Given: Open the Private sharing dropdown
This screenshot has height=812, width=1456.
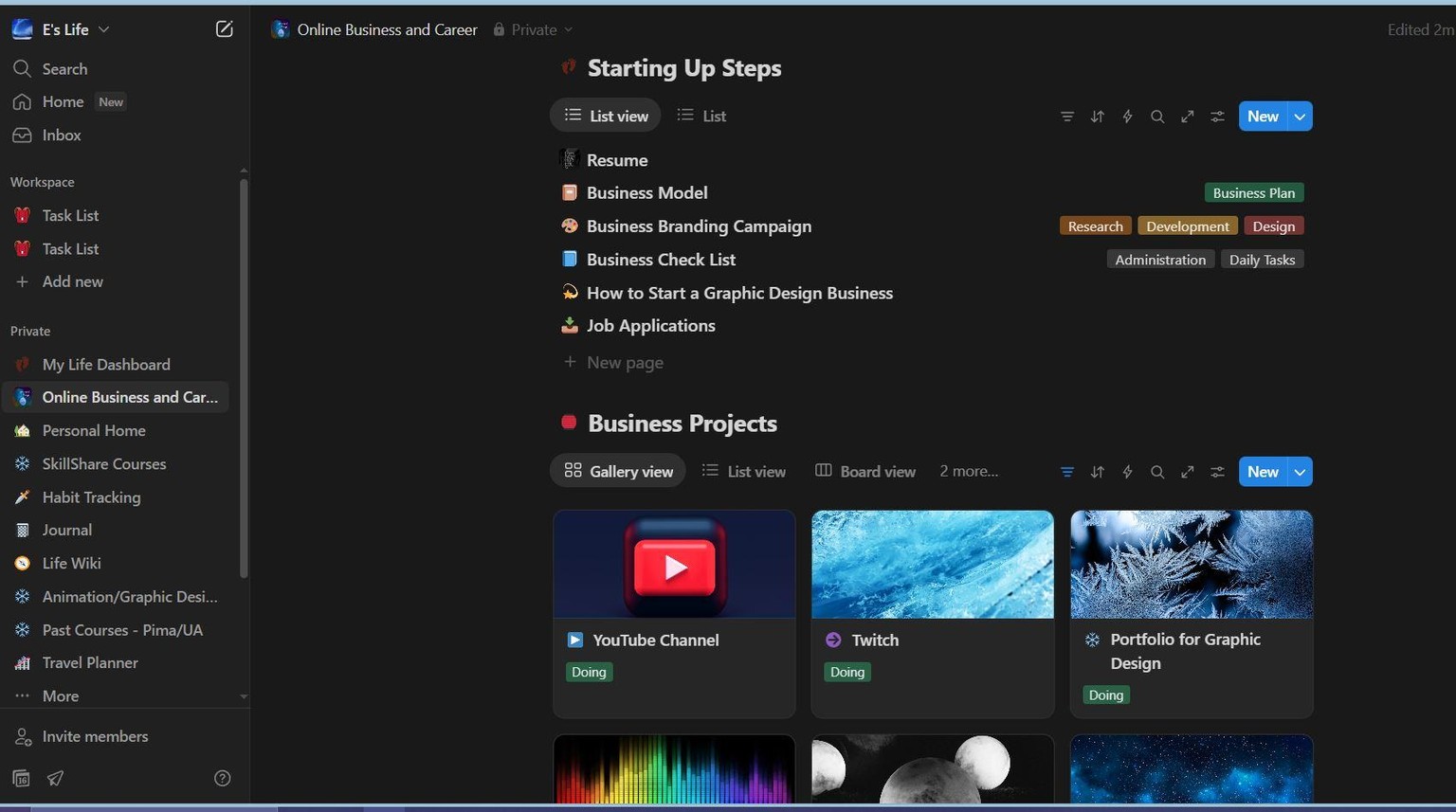Looking at the screenshot, I should (x=533, y=30).
